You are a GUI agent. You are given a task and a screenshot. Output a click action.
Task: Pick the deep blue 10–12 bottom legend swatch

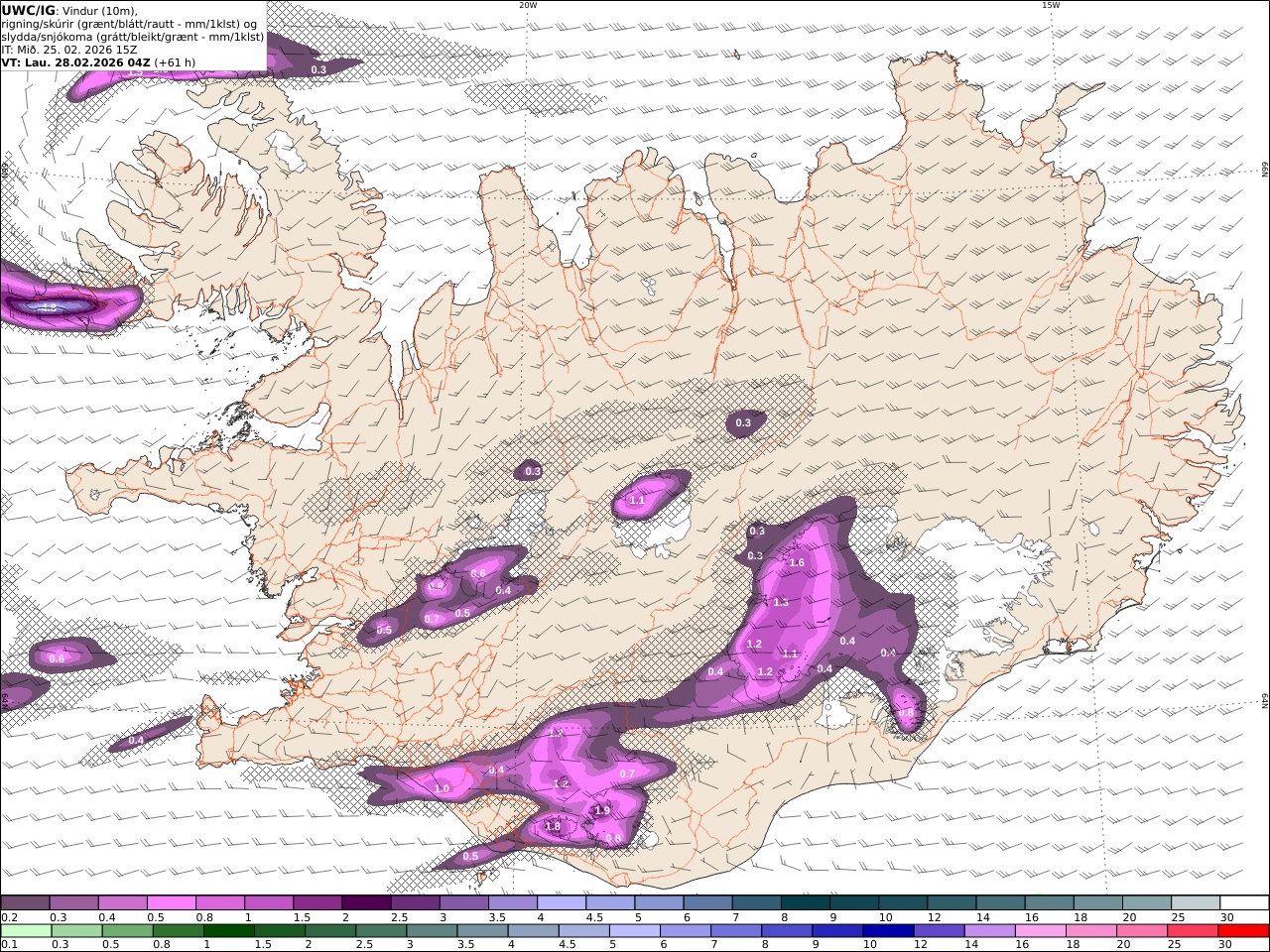point(888,931)
